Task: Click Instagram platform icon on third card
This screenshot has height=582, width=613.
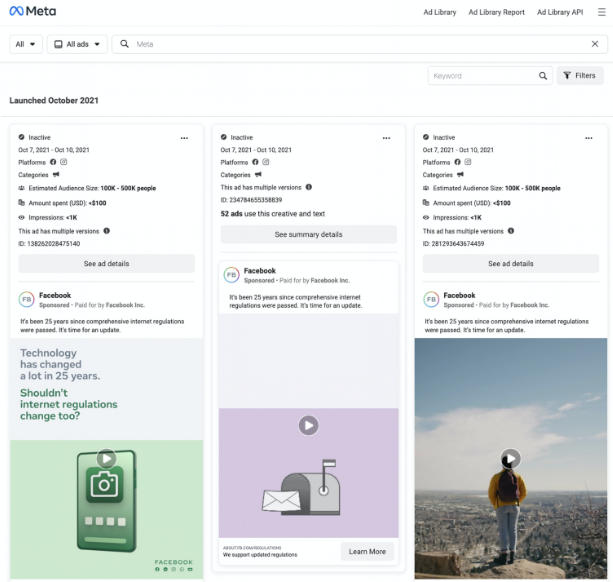Action: click(468, 162)
